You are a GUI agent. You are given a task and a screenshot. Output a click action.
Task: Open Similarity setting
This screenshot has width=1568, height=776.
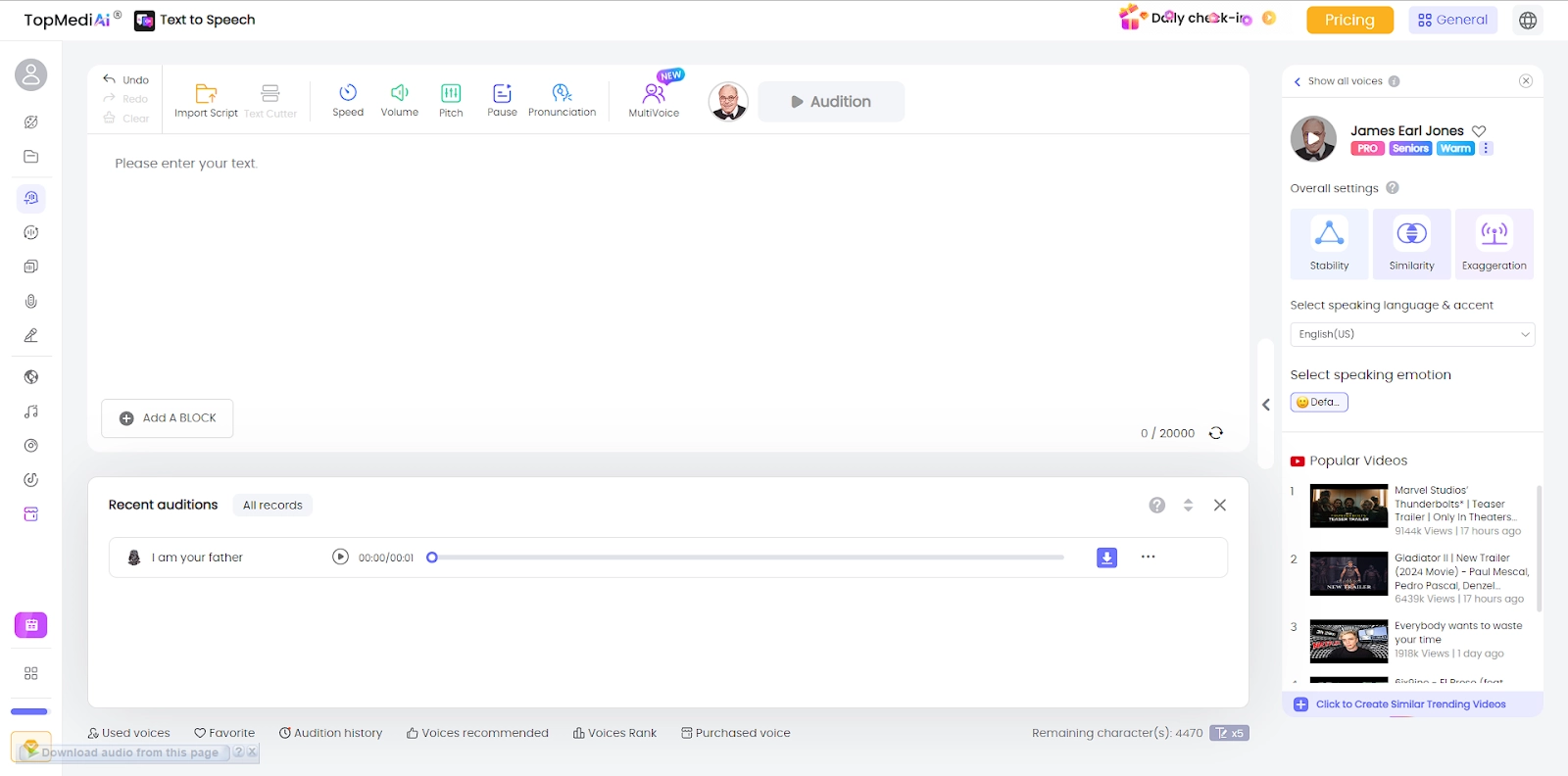click(1411, 244)
